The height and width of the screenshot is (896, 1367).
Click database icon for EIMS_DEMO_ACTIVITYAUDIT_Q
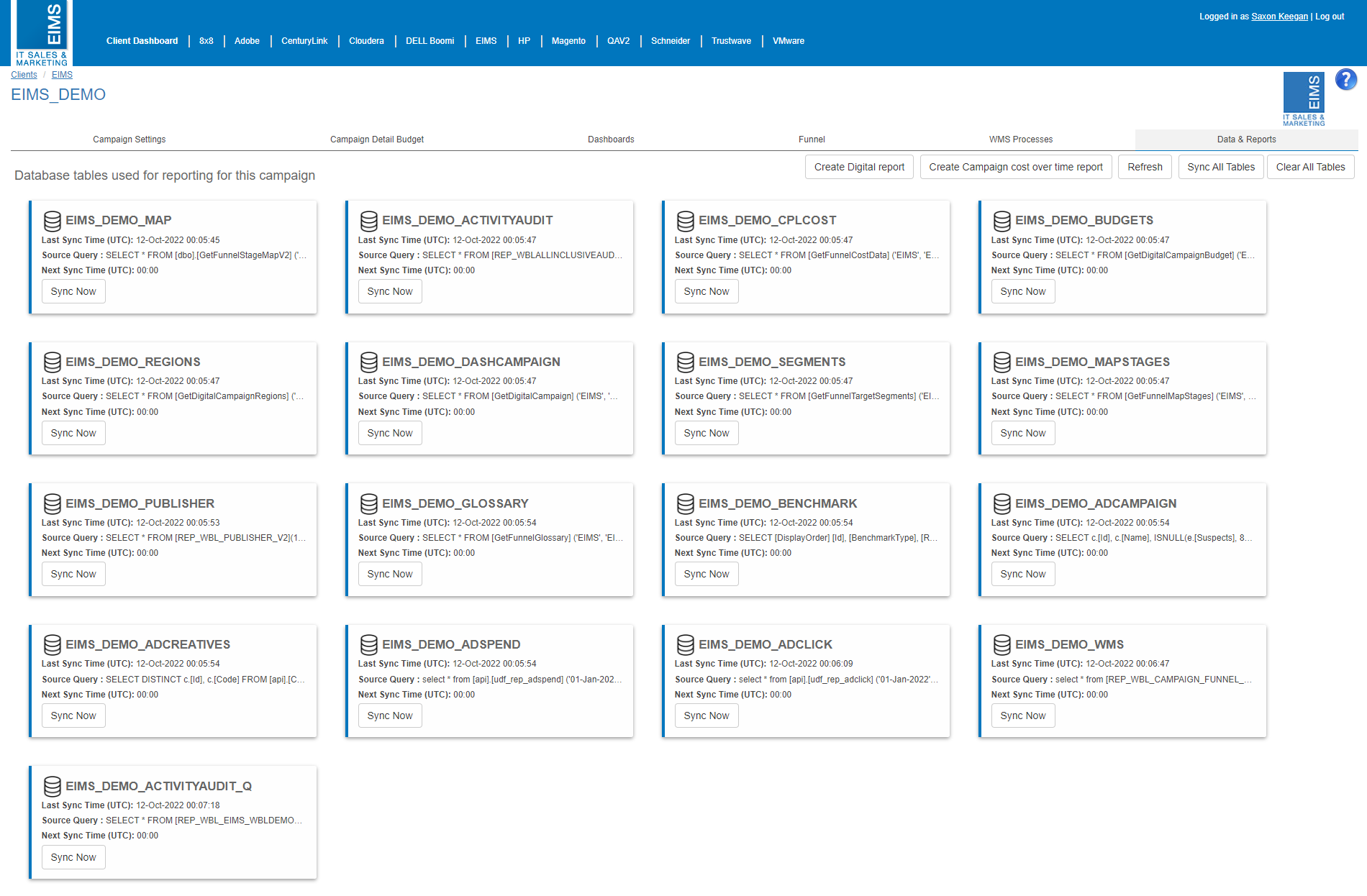click(52, 787)
